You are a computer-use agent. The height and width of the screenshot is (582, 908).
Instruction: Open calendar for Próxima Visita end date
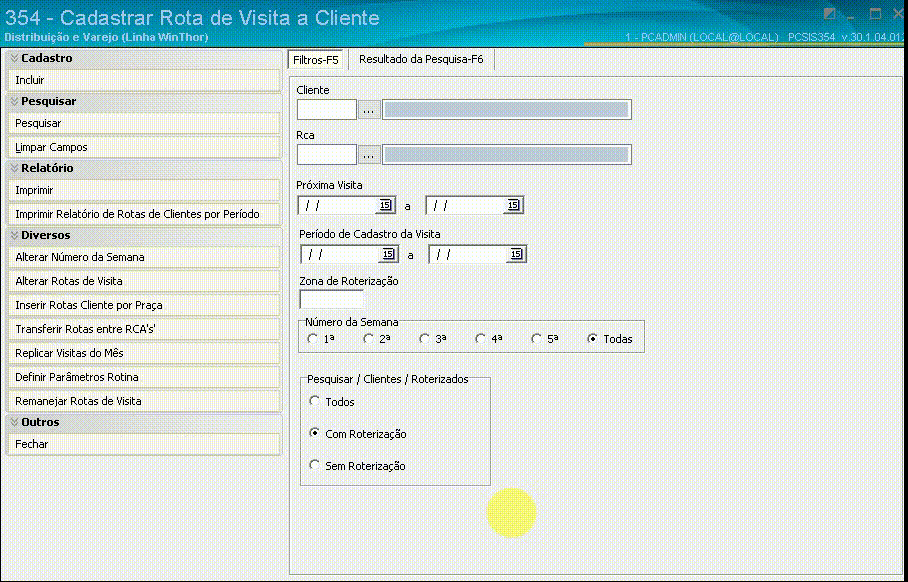[x=514, y=206]
